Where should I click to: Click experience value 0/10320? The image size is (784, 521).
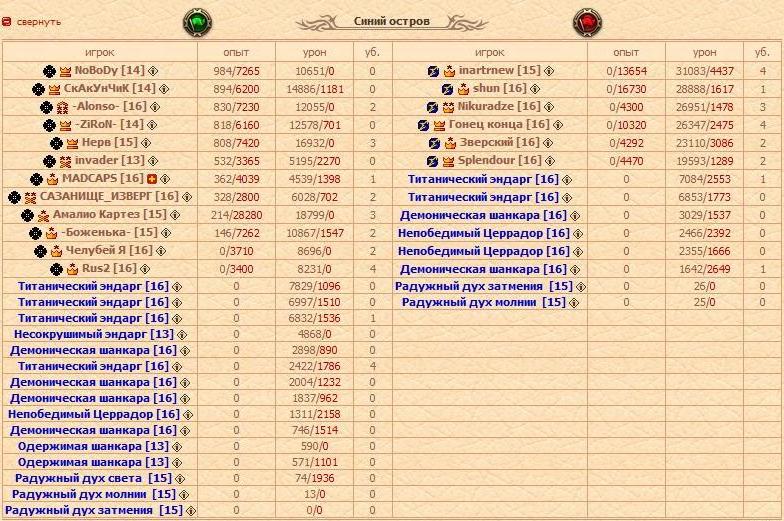tap(626, 125)
